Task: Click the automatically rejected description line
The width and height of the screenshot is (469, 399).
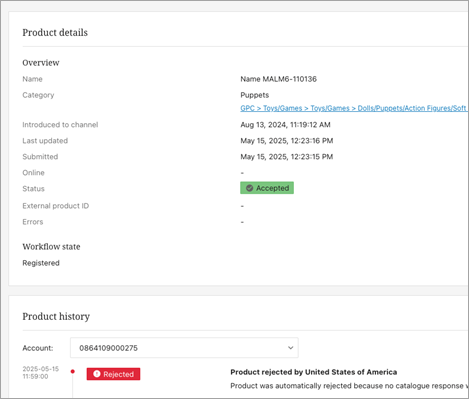Action: coord(349,386)
